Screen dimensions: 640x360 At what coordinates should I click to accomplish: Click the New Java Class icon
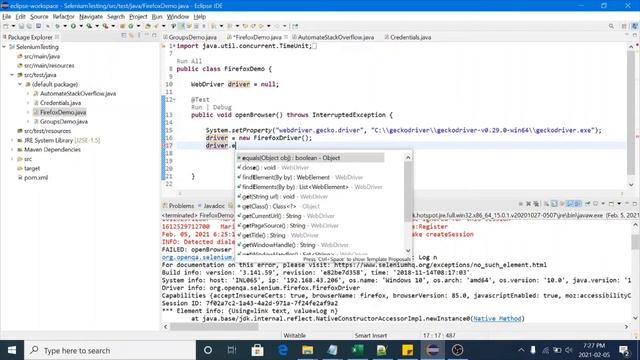131,26
